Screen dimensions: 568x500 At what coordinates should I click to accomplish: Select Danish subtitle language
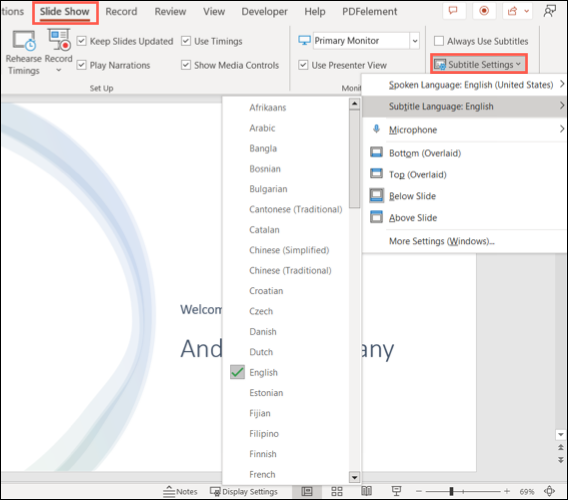[263, 331]
